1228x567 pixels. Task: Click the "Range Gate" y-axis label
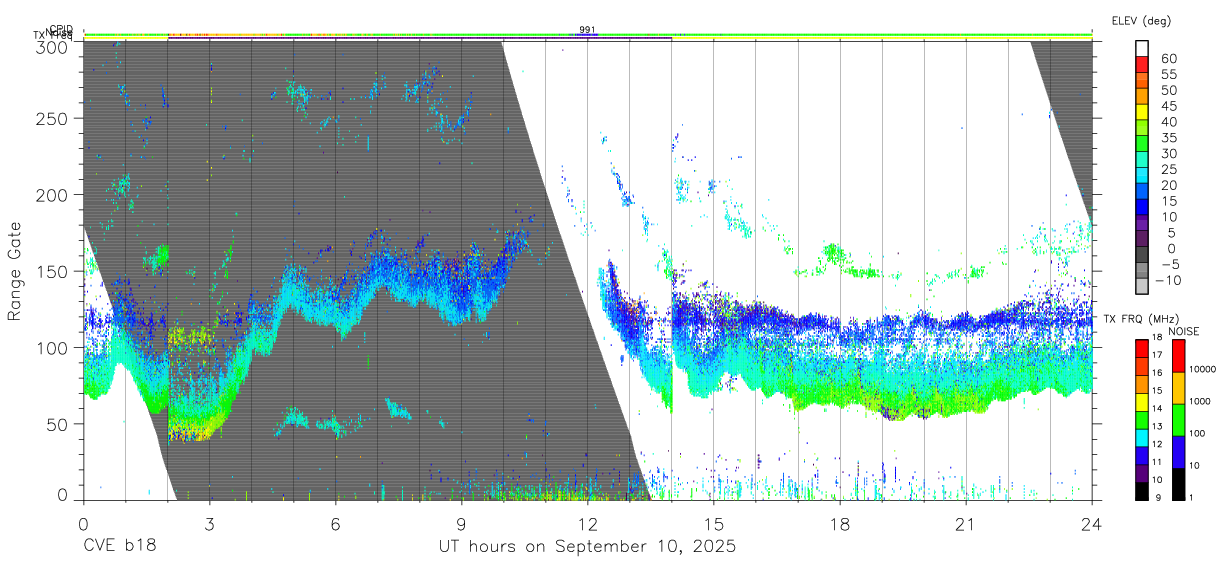pyautogui.click(x=16, y=271)
